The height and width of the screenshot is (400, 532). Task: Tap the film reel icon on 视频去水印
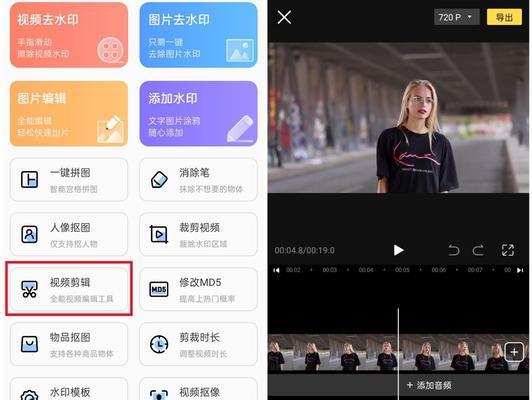(110, 51)
